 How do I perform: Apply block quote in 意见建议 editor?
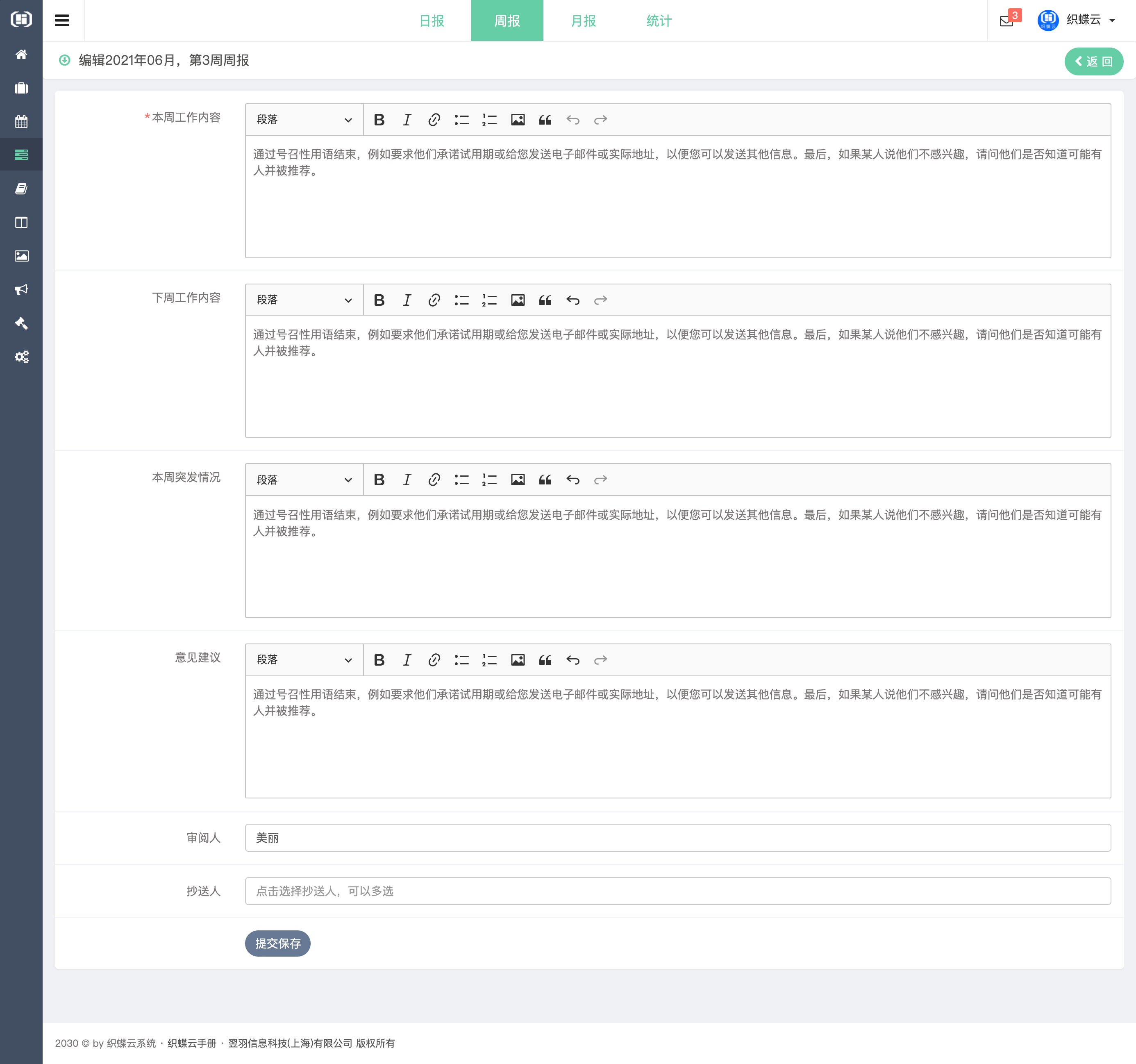[545, 660]
